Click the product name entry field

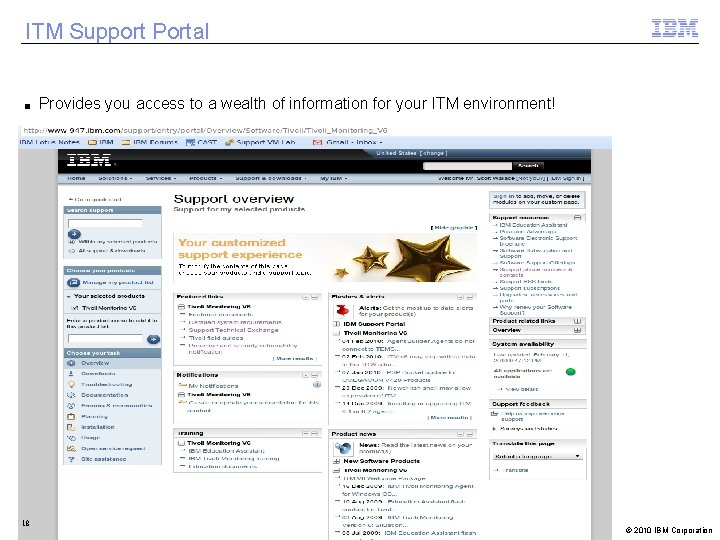105,339
